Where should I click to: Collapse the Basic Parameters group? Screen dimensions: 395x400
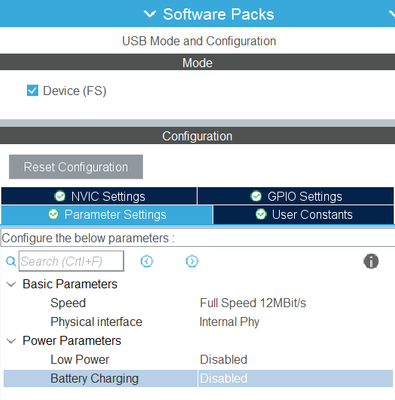click(x=11, y=284)
